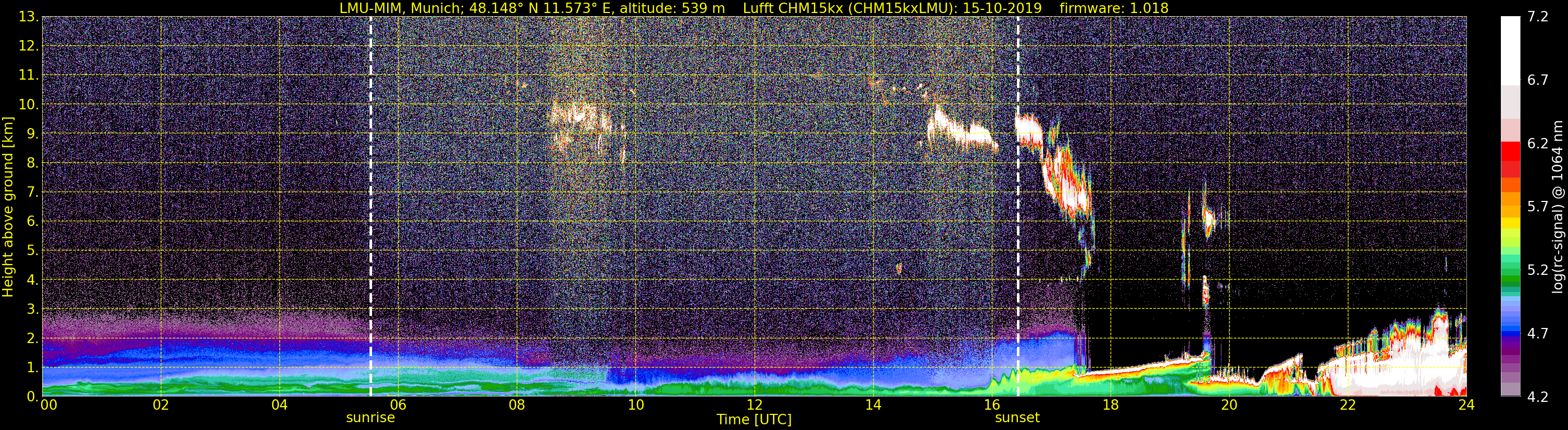This screenshot has width=1568, height=430.
Task: Click the height axis tick label '9.'
Action: click(x=32, y=134)
